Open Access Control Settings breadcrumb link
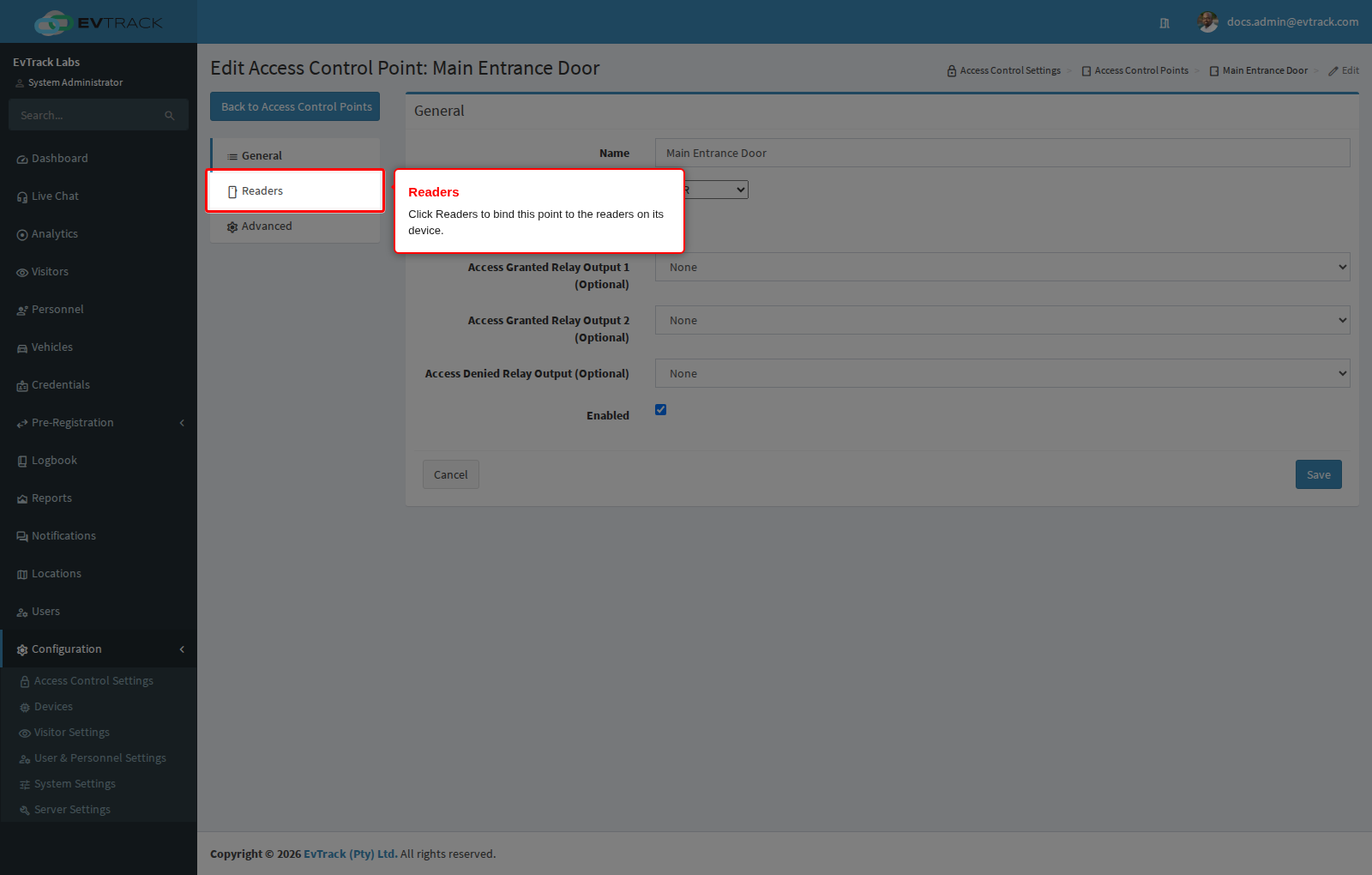This screenshot has width=1372, height=875. tap(1004, 70)
